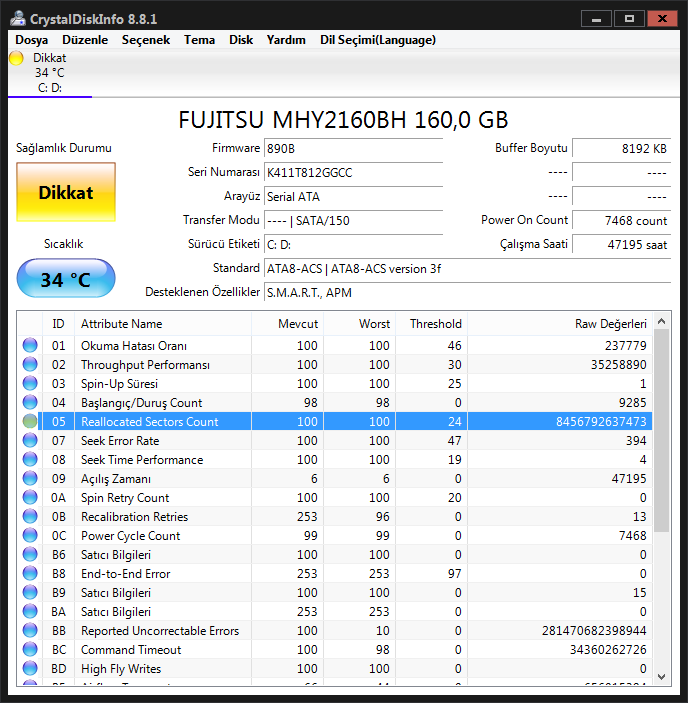Click status orb for Spin-Up Süresi
The height and width of the screenshot is (703, 688).
point(30,383)
